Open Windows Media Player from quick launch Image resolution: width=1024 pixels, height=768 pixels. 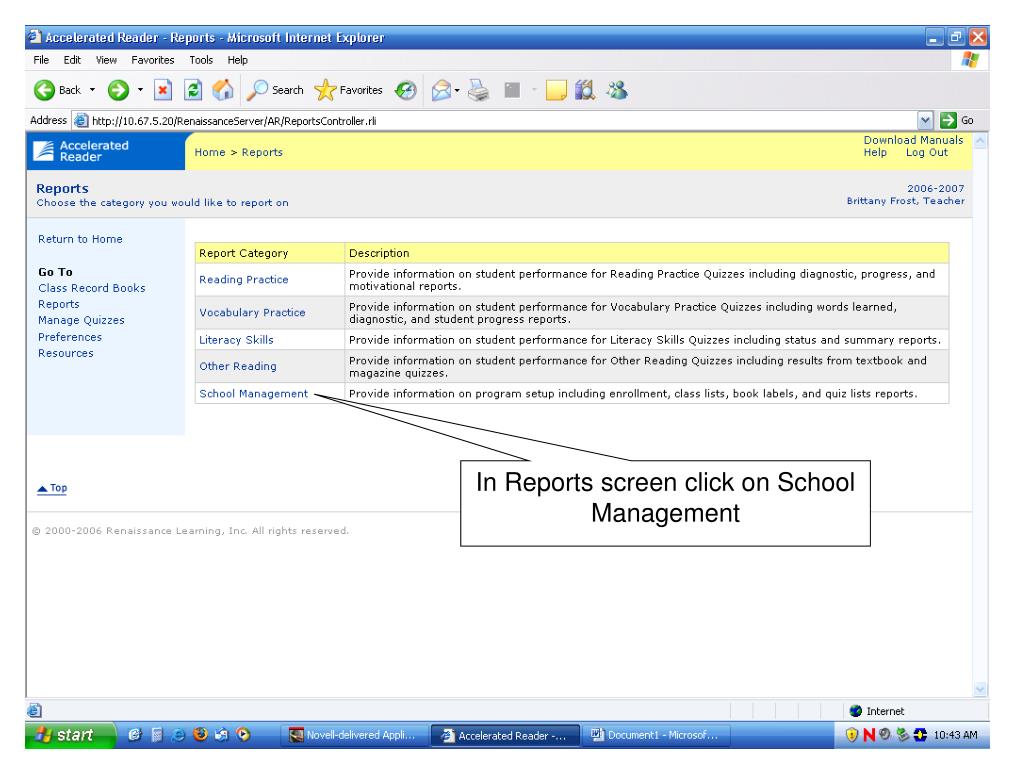coord(244,735)
